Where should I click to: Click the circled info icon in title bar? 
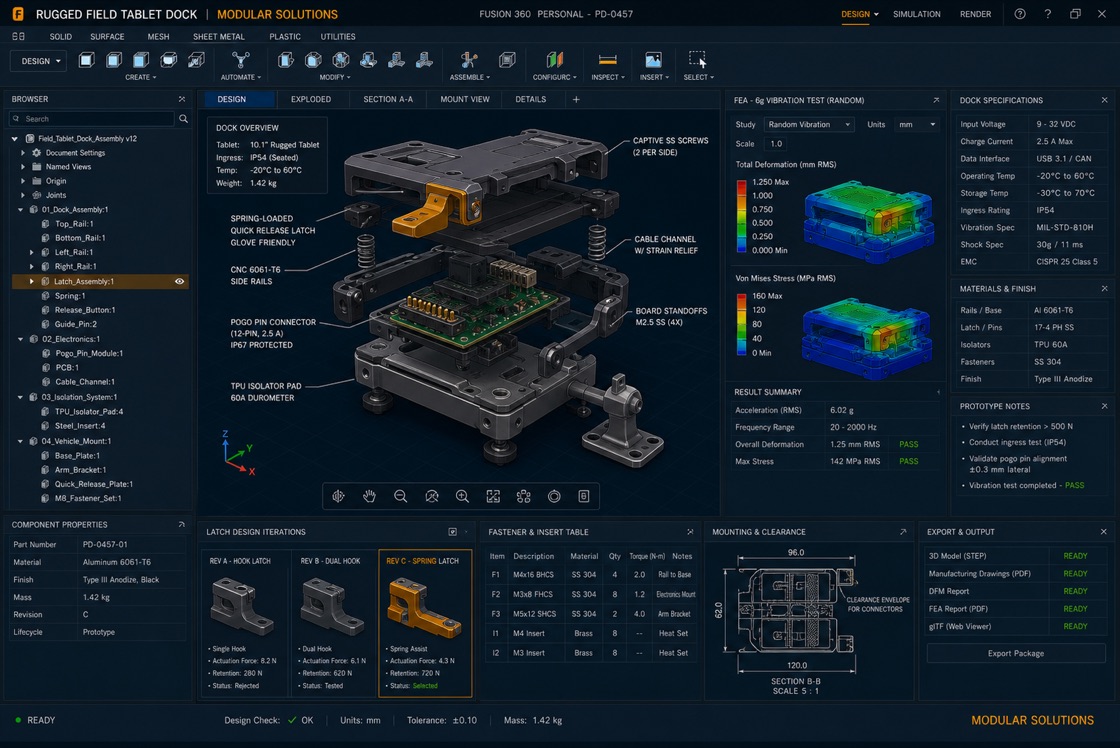point(1020,14)
